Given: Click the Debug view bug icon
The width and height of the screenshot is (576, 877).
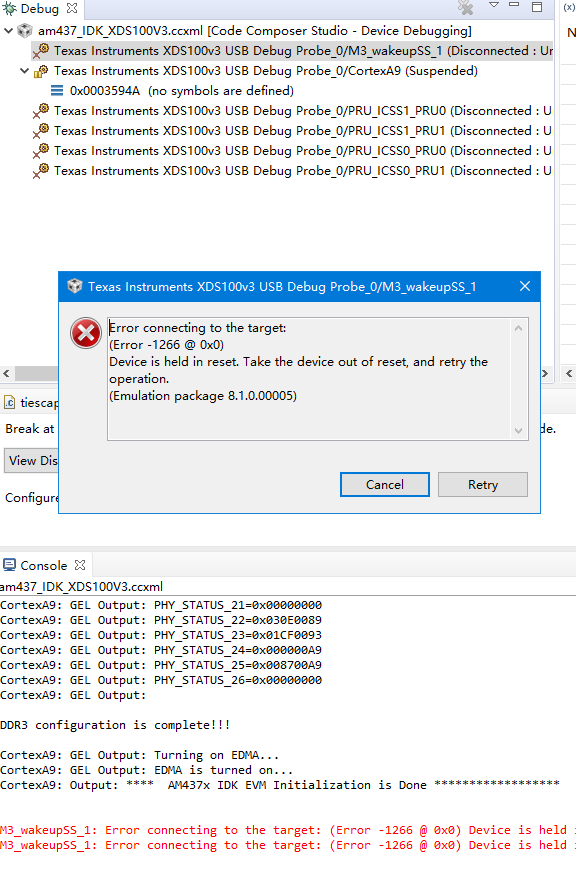Looking at the screenshot, I should [10, 8].
